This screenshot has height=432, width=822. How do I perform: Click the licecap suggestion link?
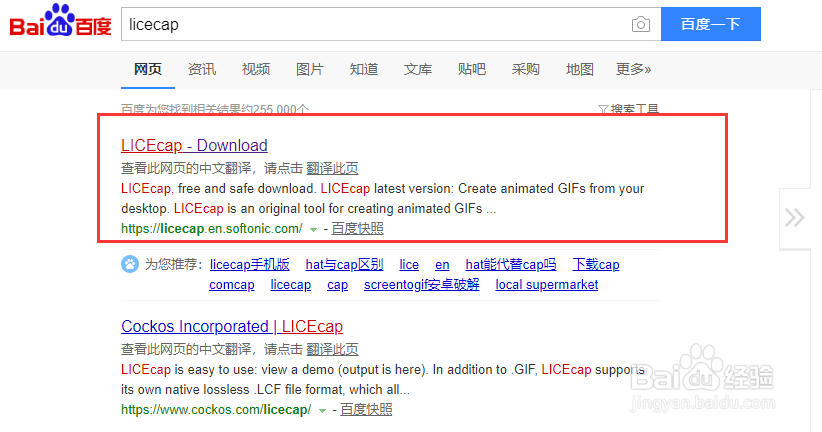point(290,285)
